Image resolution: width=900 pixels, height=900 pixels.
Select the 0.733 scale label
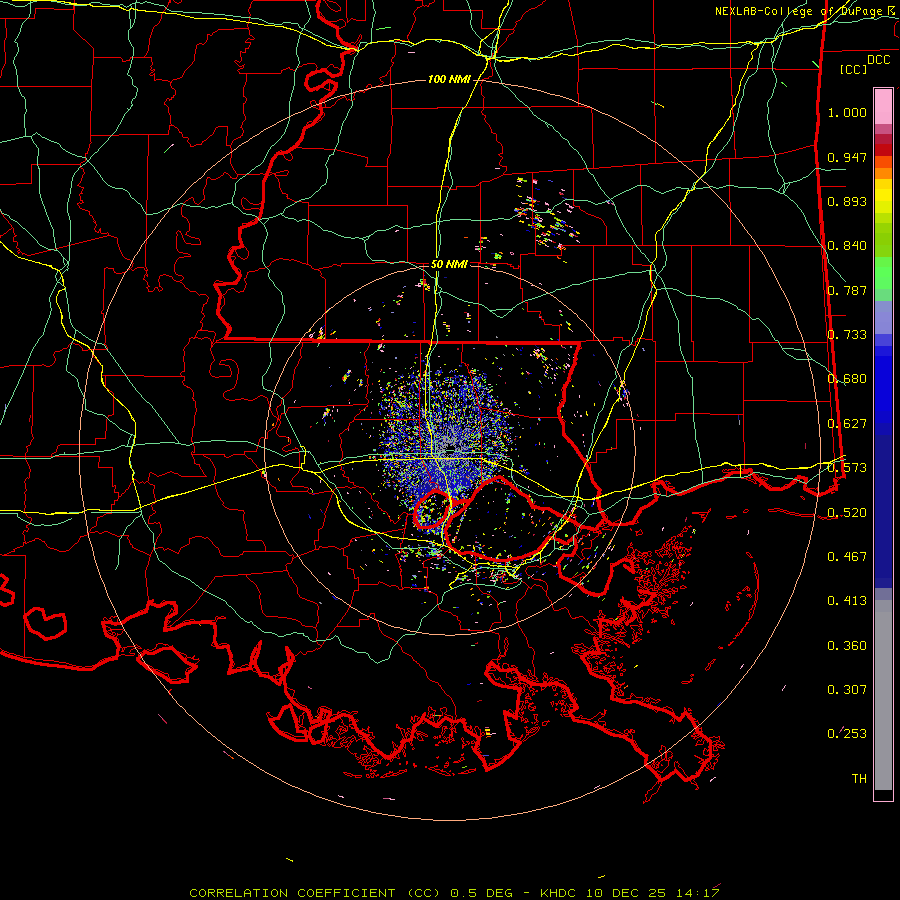[847, 335]
